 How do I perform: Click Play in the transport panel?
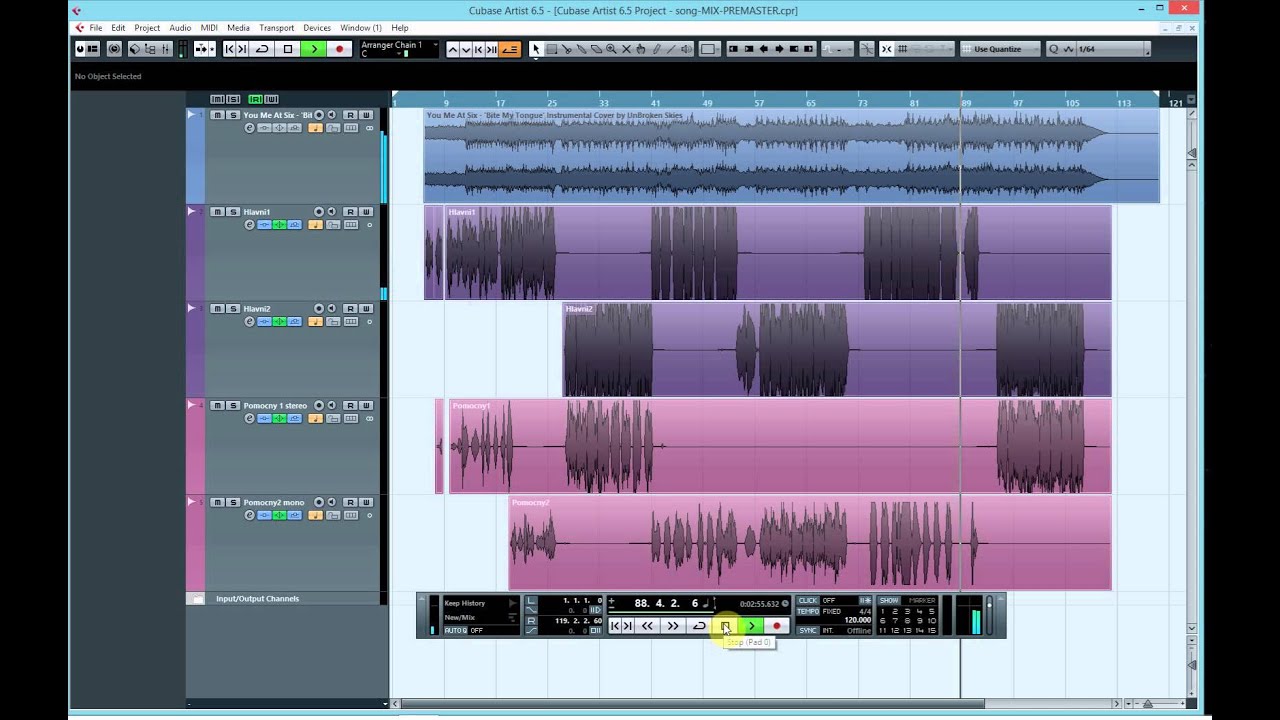(x=752, y=626)
